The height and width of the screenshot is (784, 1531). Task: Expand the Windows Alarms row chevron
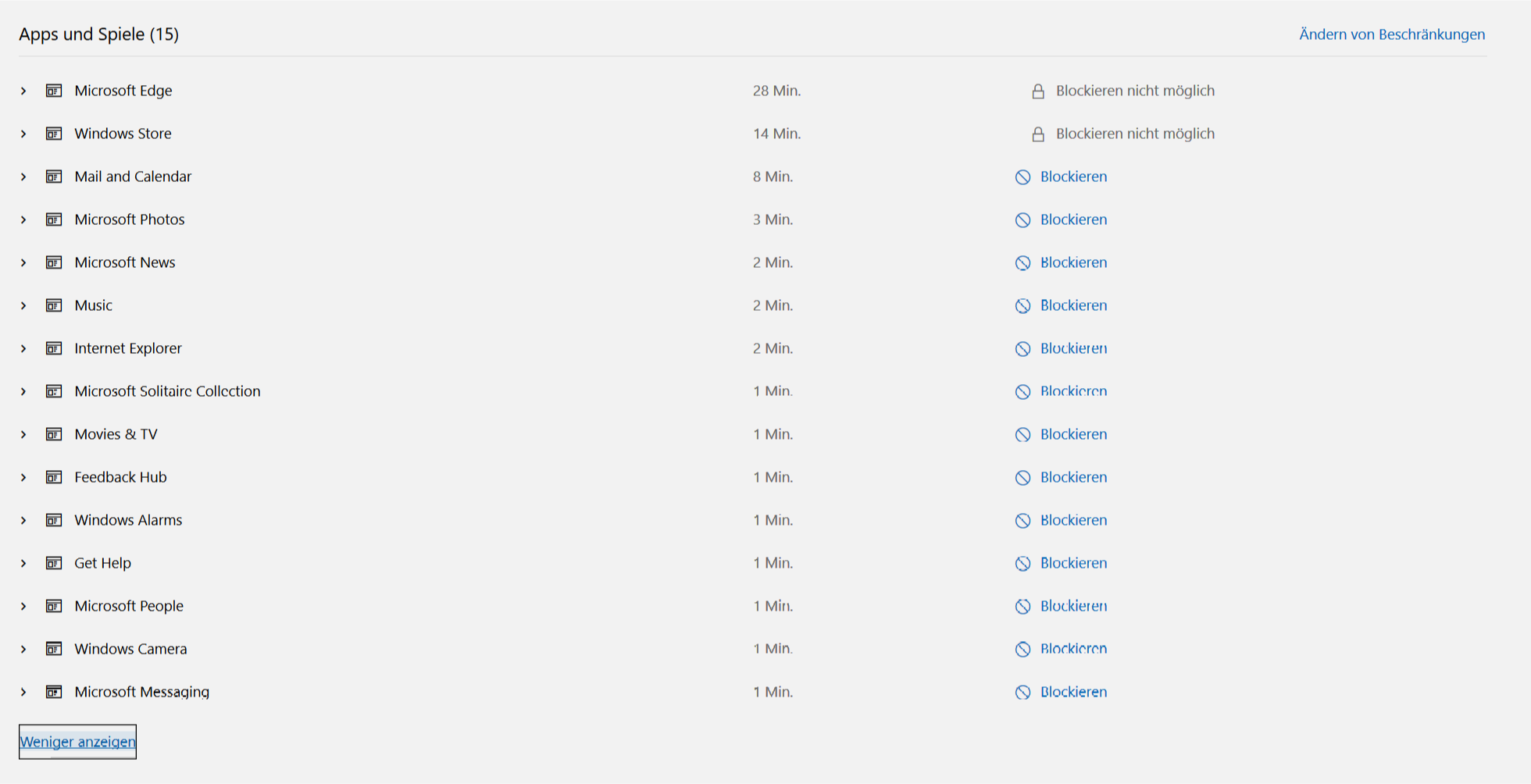click(x=23, y=520)
